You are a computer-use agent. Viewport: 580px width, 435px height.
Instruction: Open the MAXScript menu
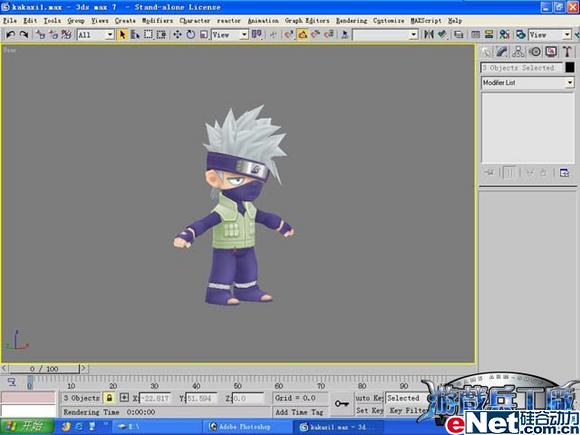coord(426,21)
